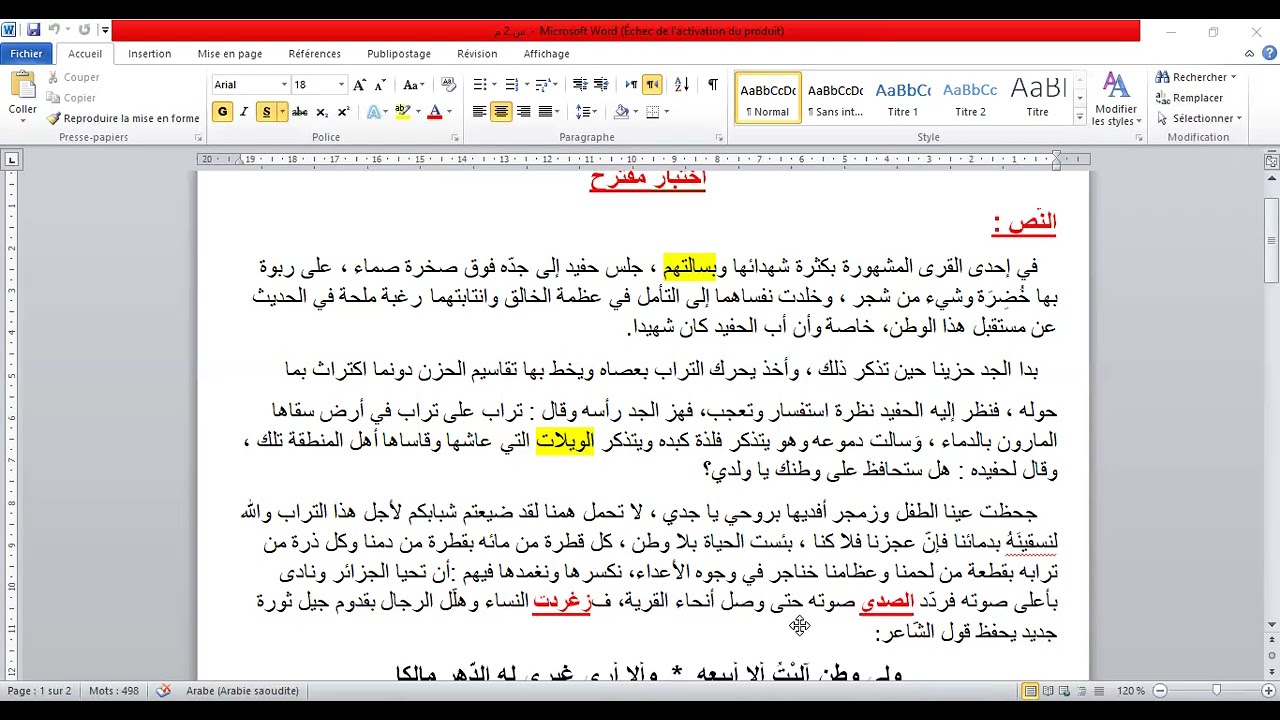Apply superscript formatting
The height and width of the screenshot is (720, 1280).
point(343,112)
